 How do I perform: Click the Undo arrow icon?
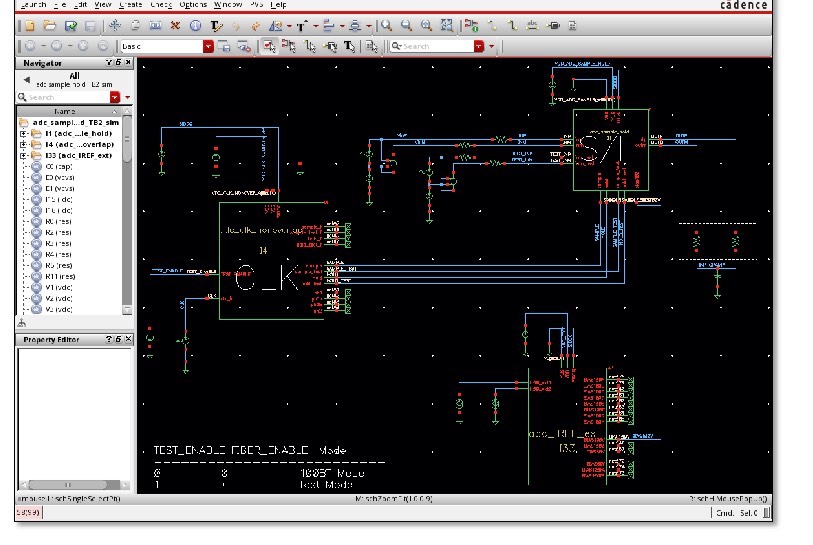[236, 25]
